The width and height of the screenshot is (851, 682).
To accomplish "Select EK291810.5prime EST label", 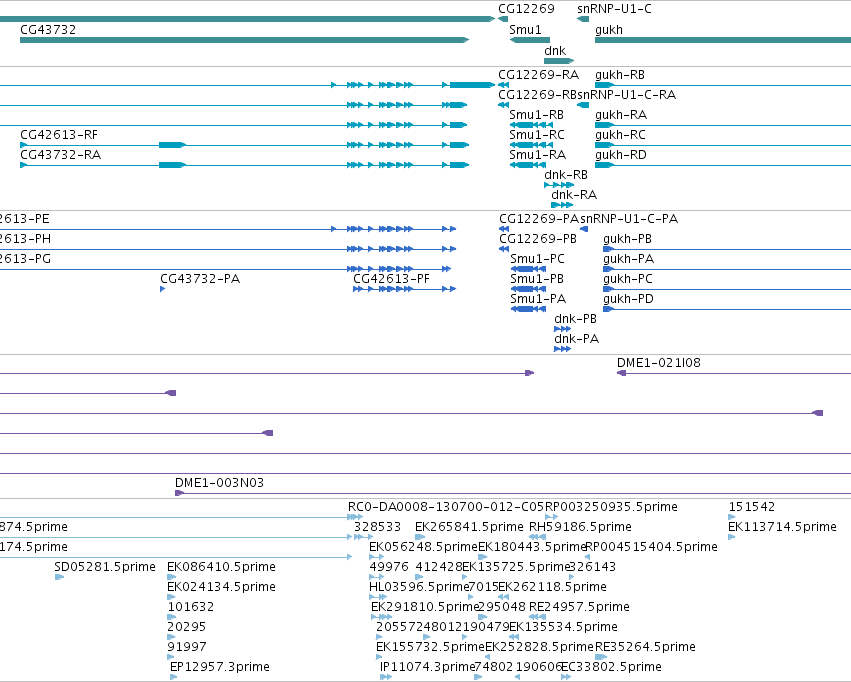I will pos(424,607).
